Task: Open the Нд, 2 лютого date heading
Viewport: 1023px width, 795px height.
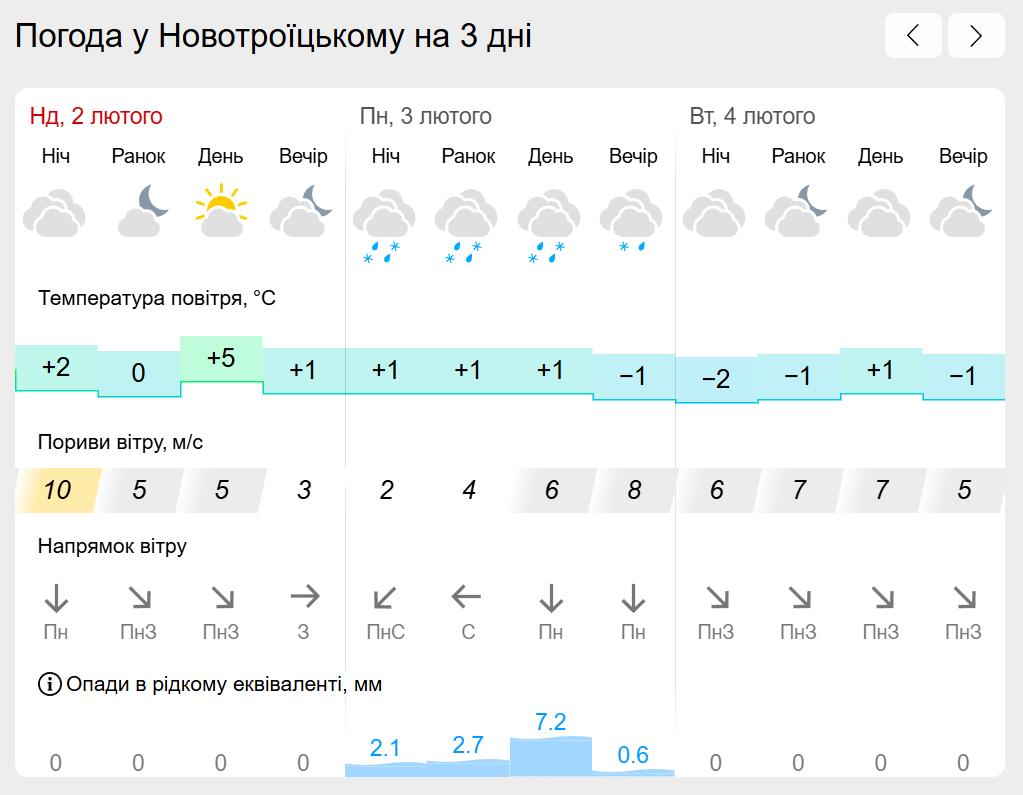Action: point(96,116)
